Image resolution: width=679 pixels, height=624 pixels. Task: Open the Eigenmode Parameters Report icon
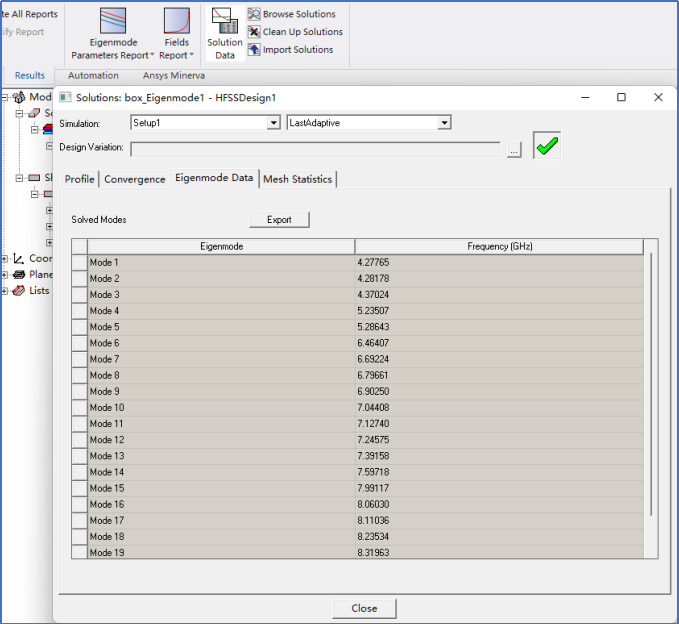[113, 21]
